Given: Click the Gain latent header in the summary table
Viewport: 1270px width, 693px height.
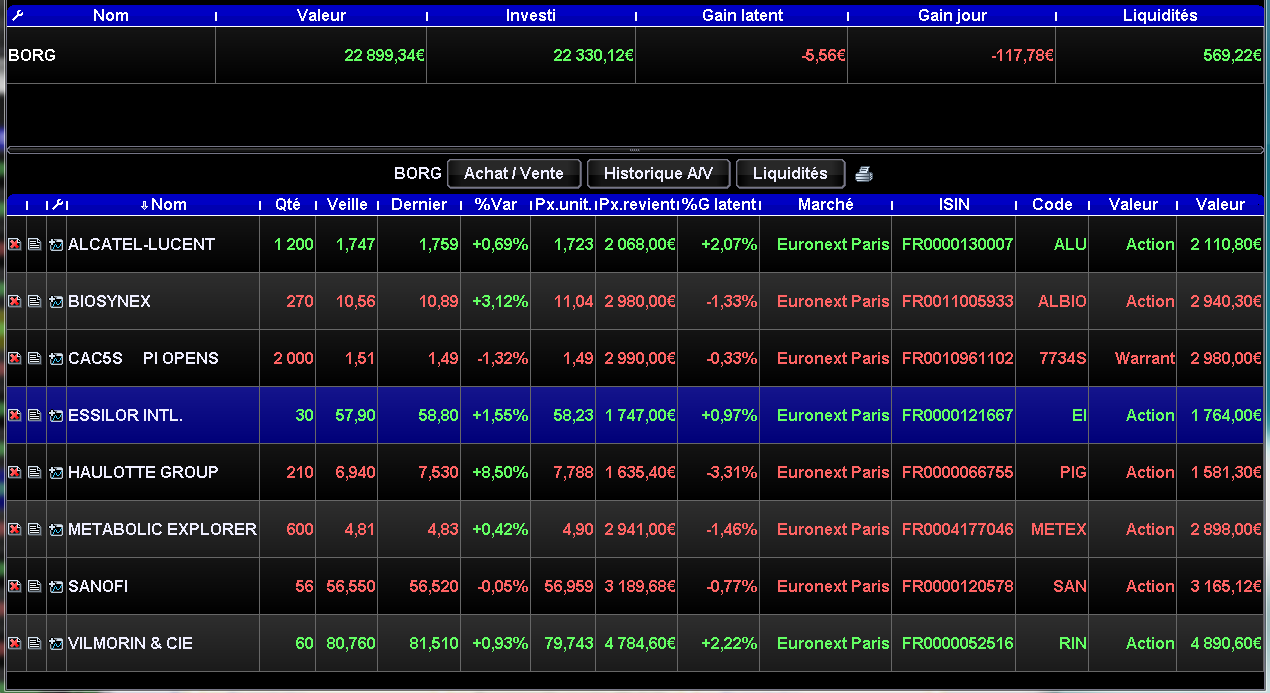Looking at the screenshot, I should pos(742,15).
